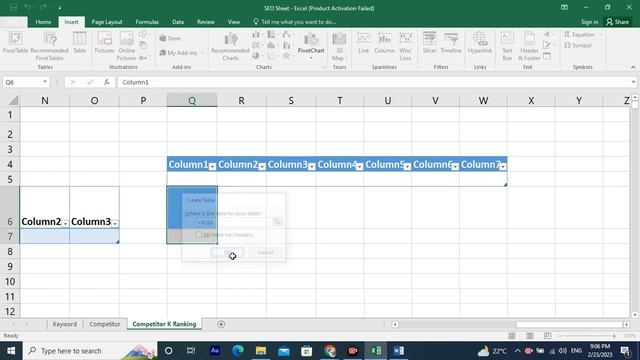Open the View tab
Screen dimensions: 640x360
(234, 22)
